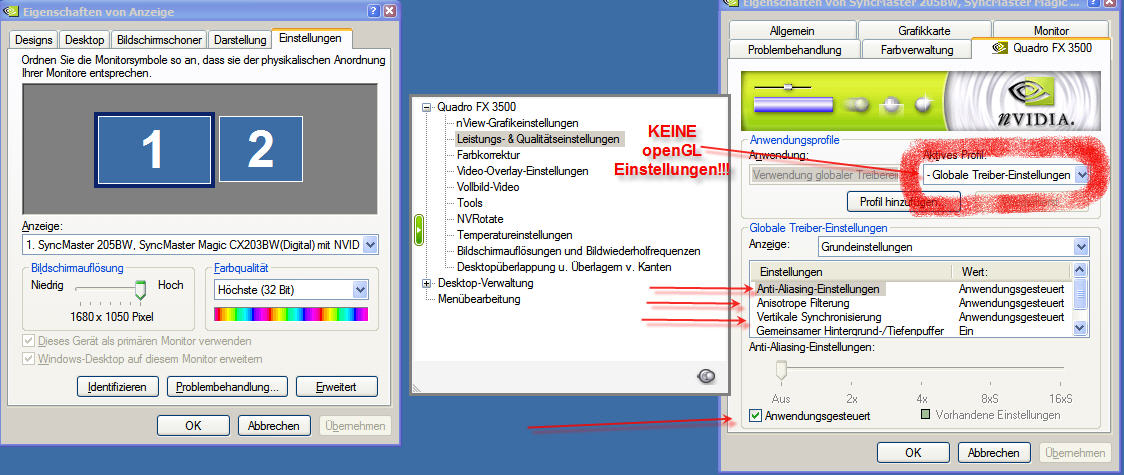Screen dimensions: 1124x475
Task: Collapse the Quadro FX 3500 tree node
Action: coord(427,107)
